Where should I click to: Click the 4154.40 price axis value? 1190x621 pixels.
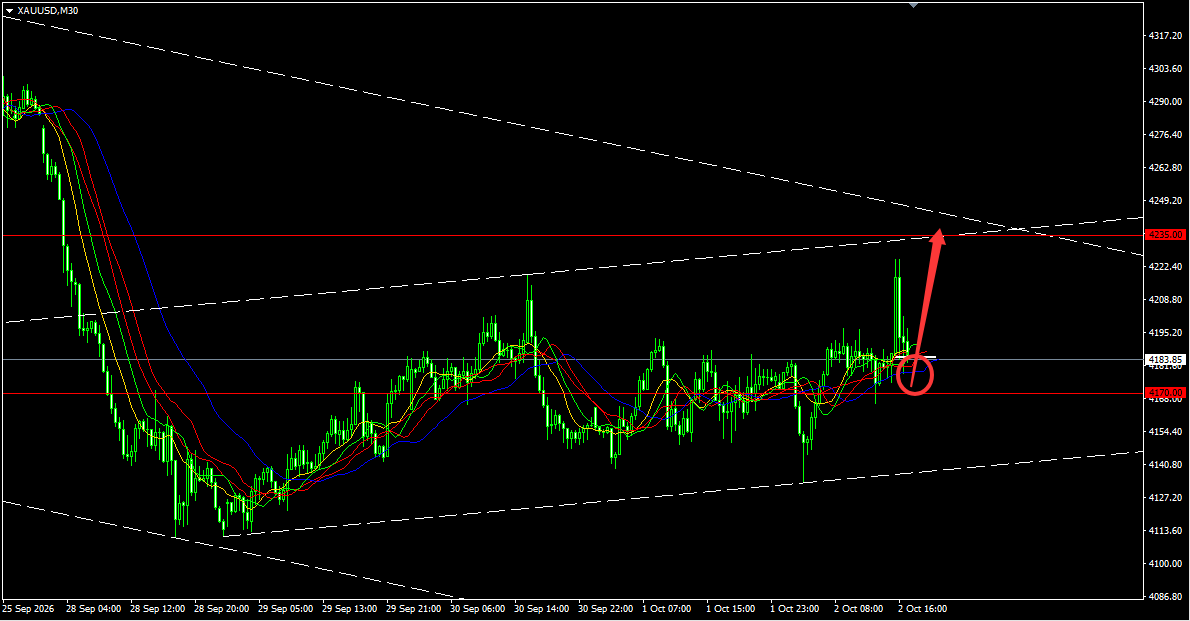(1165, 431)
